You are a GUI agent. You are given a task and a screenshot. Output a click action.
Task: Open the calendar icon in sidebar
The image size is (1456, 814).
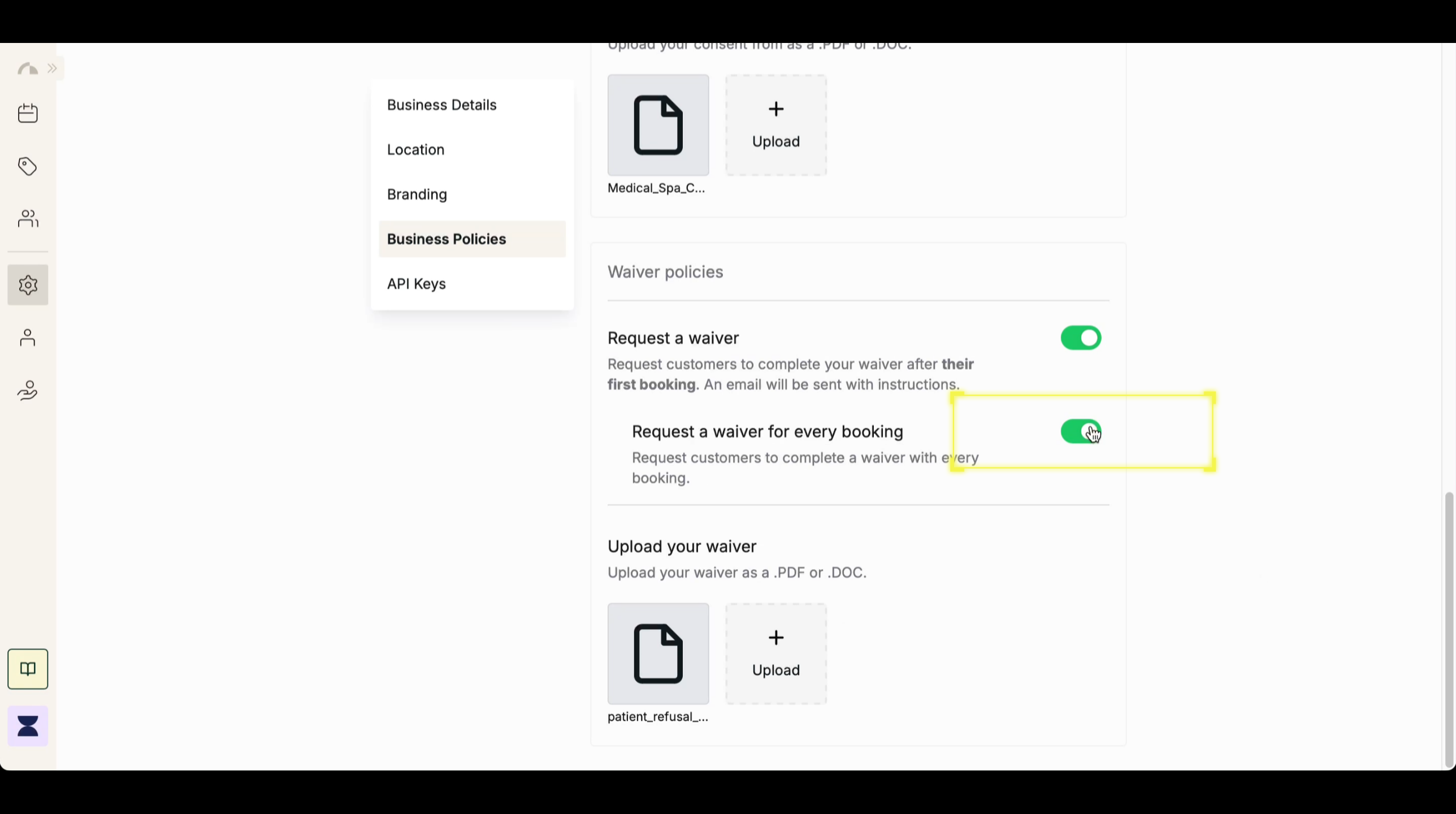pyautogui.click(x=28, y=113)
